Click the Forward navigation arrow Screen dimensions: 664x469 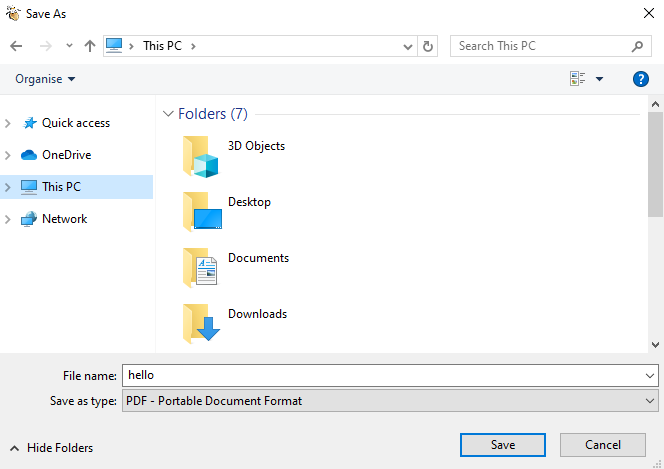(45, 46)
